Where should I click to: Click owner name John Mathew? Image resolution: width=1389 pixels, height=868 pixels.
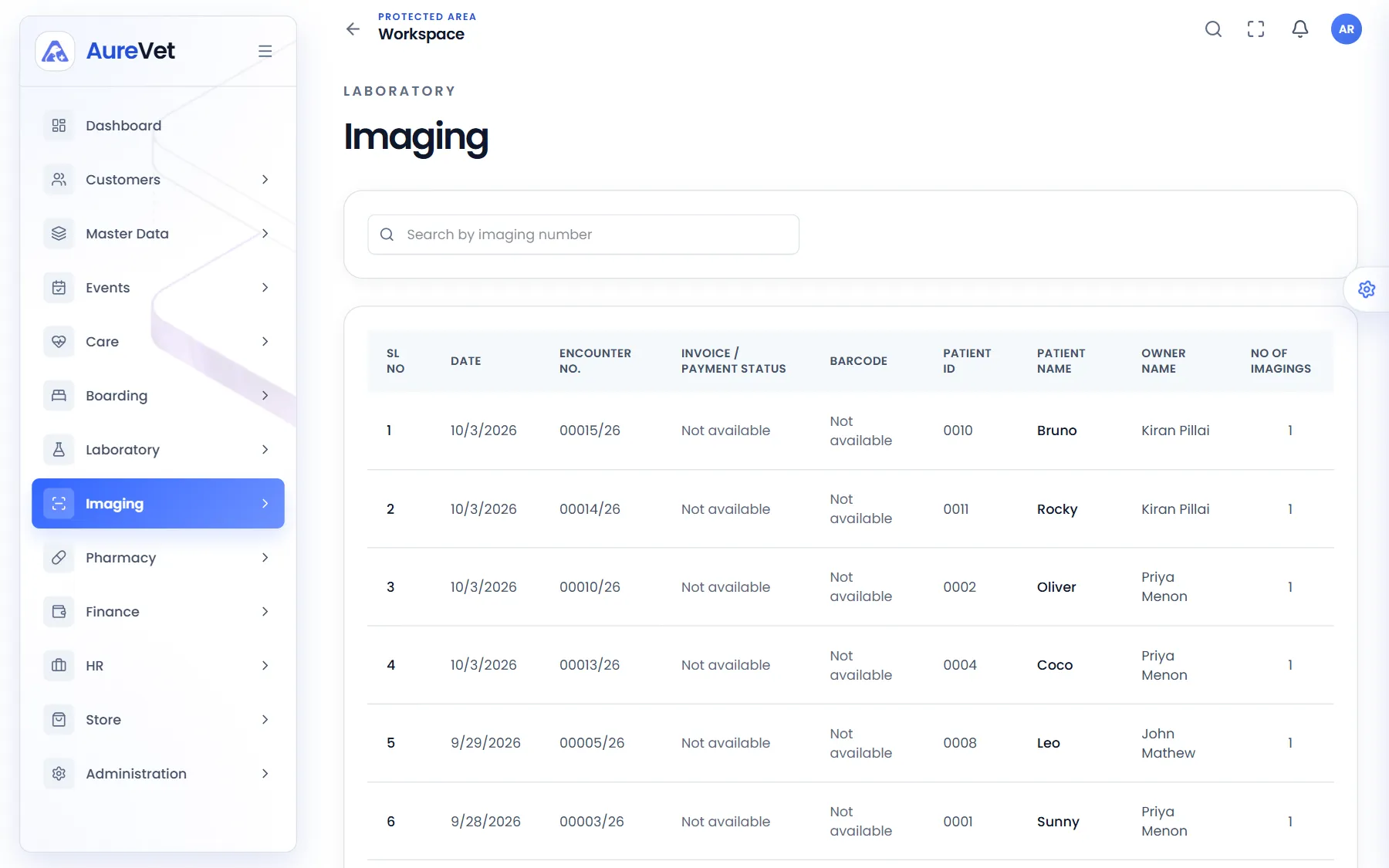tap(1168, 743)
